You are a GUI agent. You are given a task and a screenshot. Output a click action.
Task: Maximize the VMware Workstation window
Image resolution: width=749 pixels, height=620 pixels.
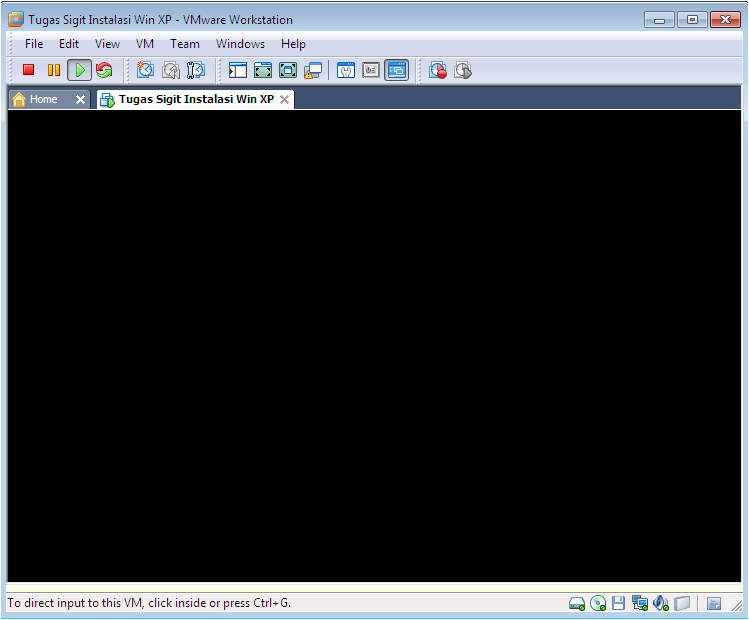[x=692, y=20]
